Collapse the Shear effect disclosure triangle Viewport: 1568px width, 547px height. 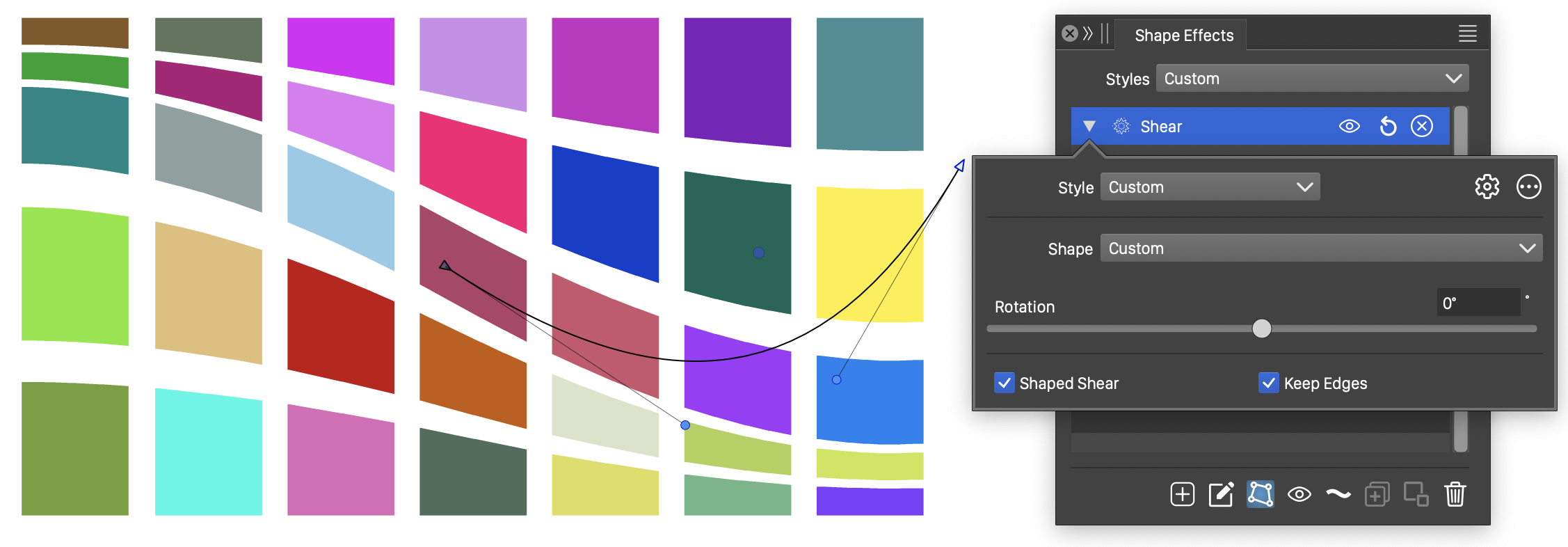point(1089,127)
